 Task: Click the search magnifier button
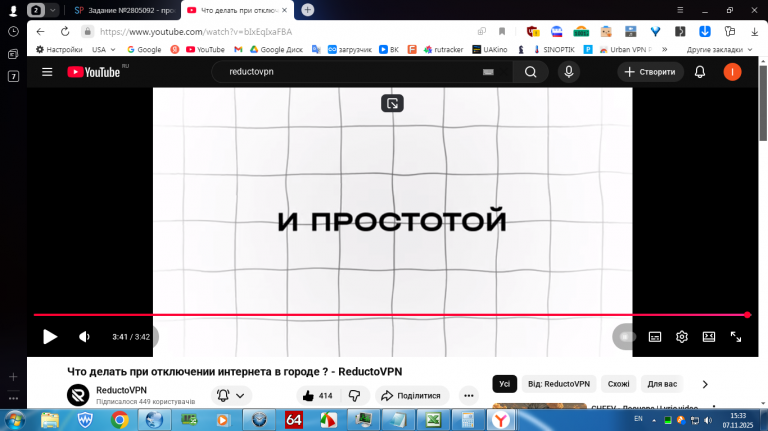click(530, 72)
